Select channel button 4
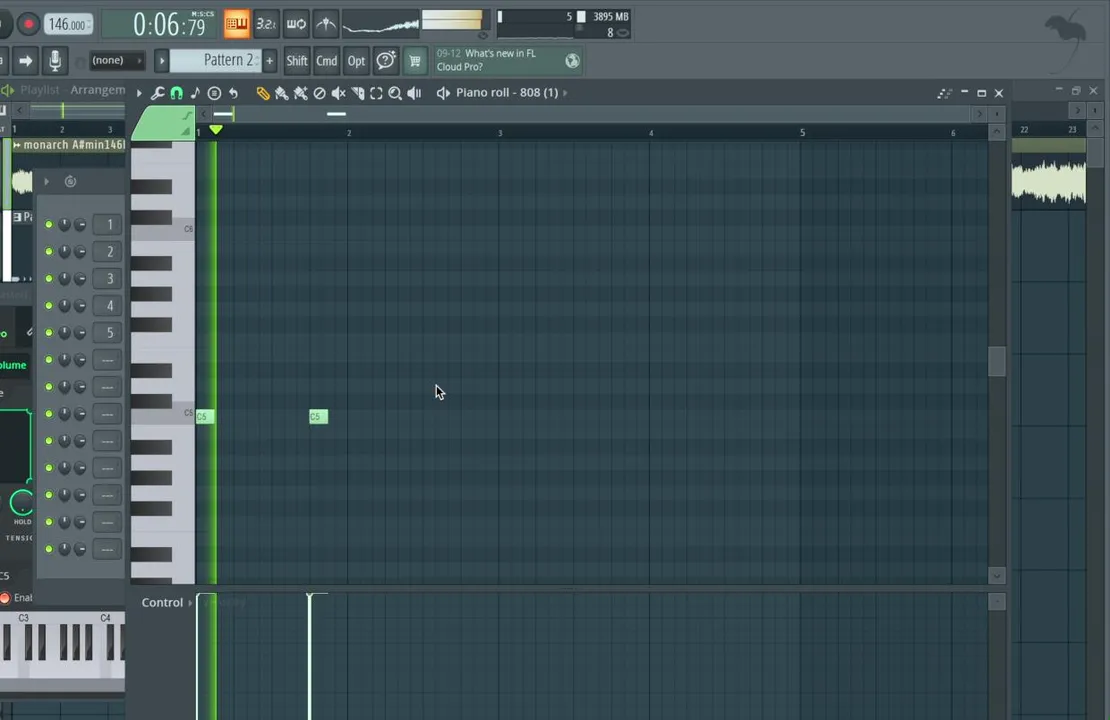1110x720 pixels. 108,305
